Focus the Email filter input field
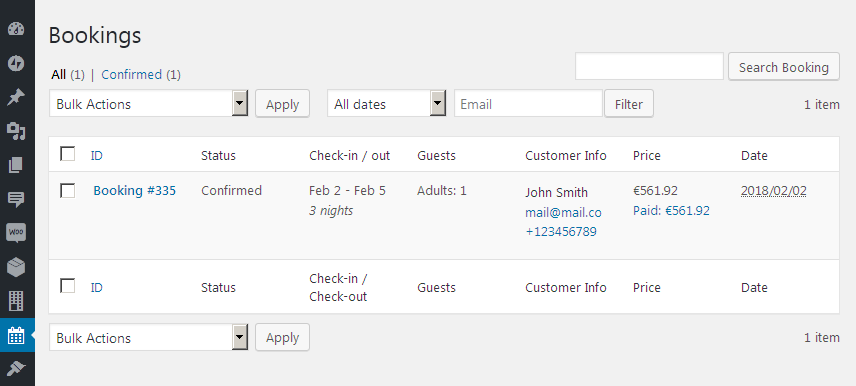 pyautogui.click(x=528, y=103)
